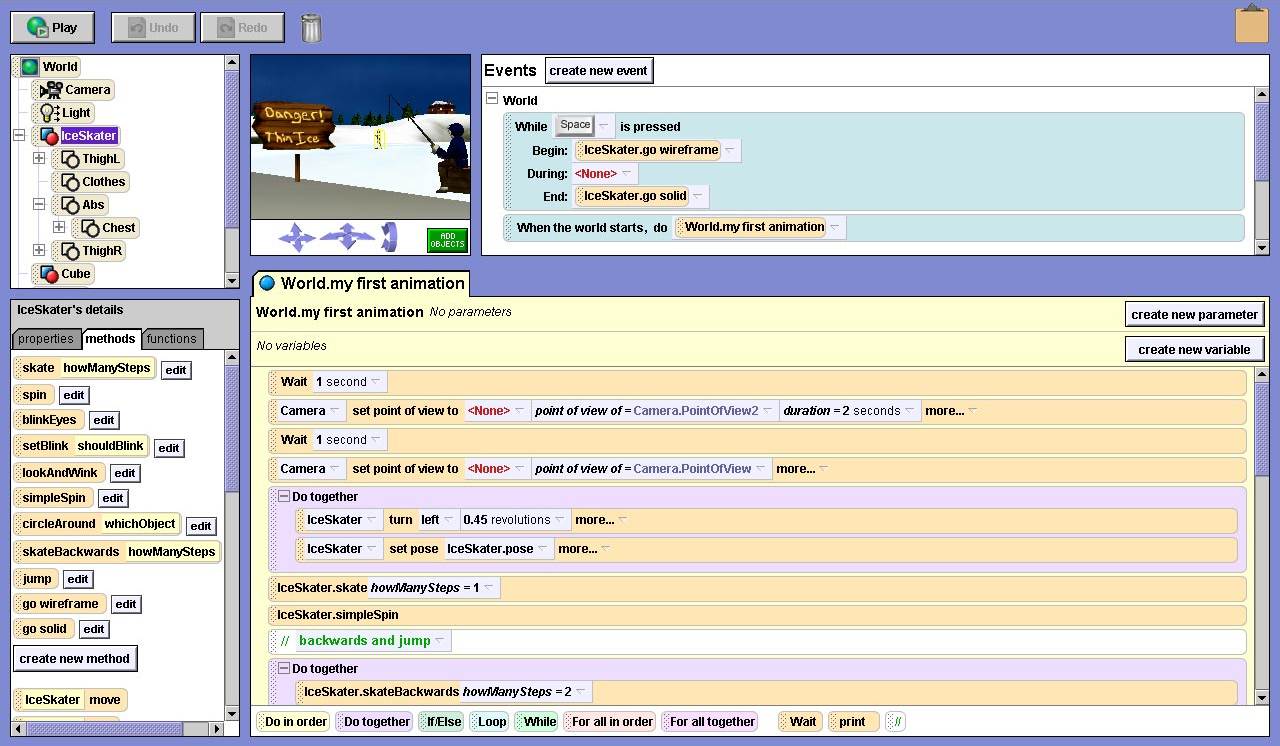Image resolution: width=1280 pixels, height=746 pixels.
Task: Click the green ADD OBJECTS button
Action: pos(447,240)
